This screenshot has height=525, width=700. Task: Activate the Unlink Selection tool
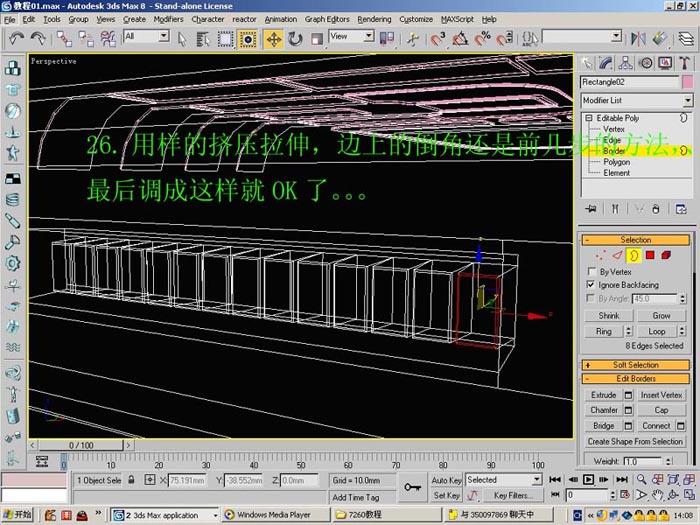click(x=86, y=39)
